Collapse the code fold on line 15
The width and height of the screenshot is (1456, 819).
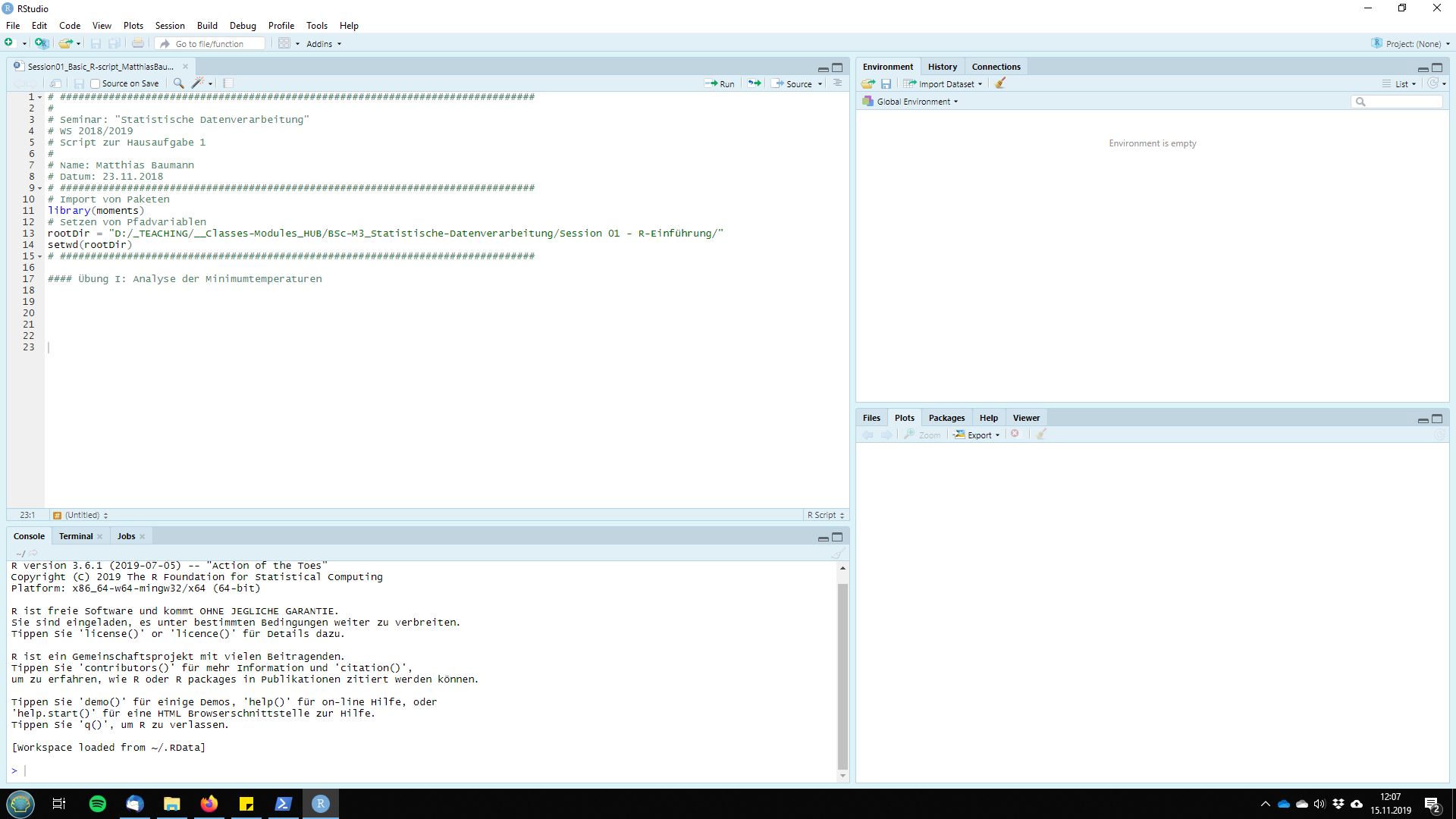click(x=39, y=256)
